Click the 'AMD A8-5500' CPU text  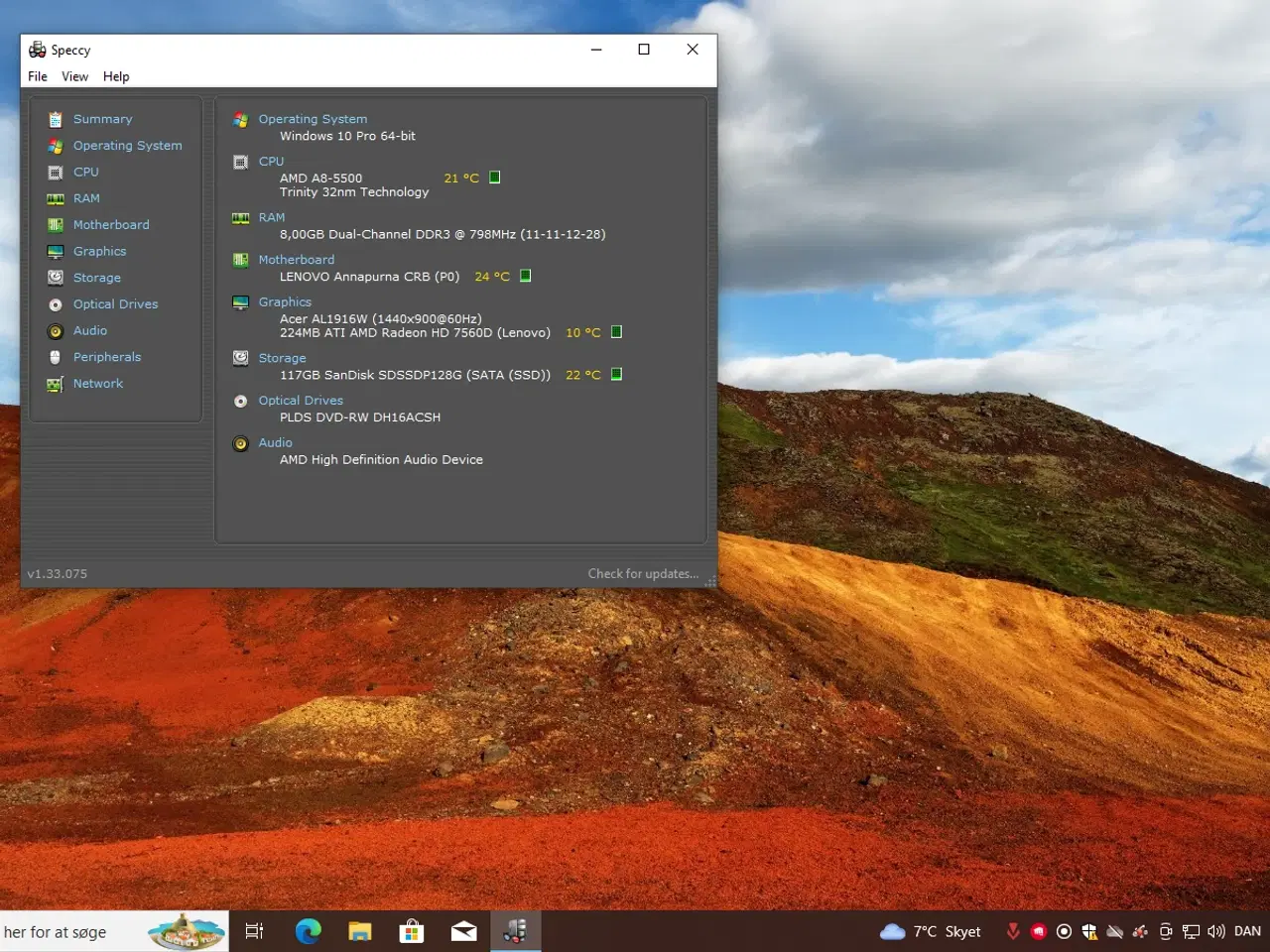(320, 178)
